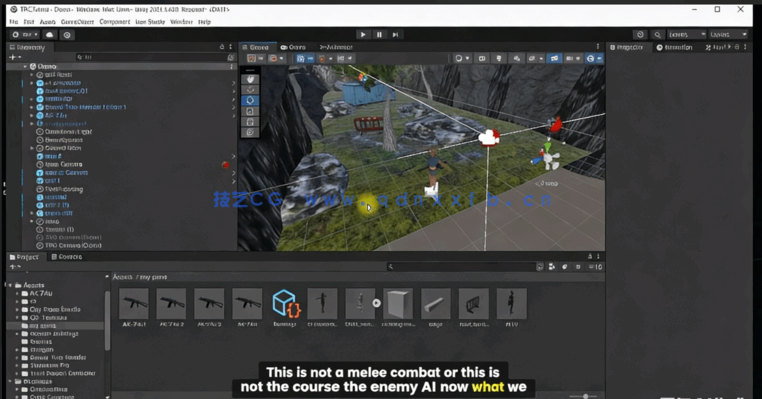Toggle the scene audio button

[516, 58]
